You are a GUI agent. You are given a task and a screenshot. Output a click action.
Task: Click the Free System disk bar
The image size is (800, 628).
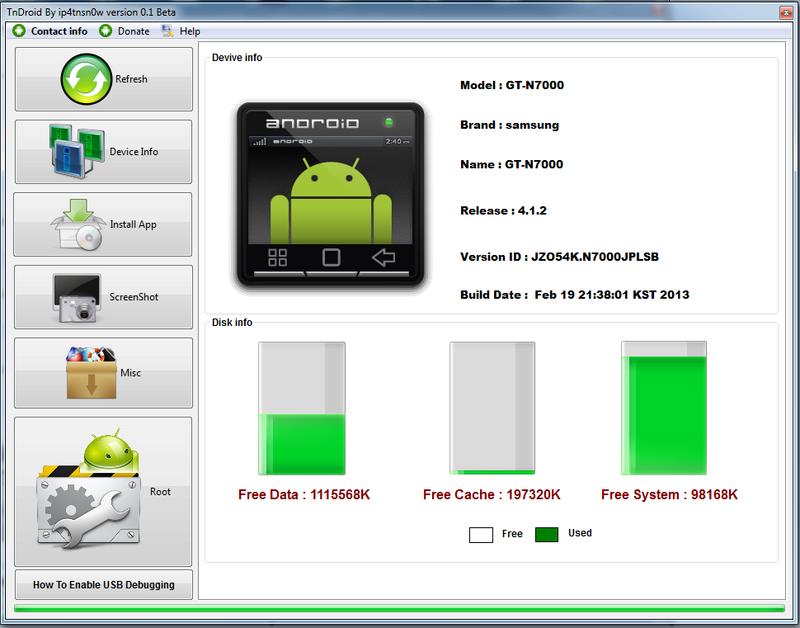[664, 408]
